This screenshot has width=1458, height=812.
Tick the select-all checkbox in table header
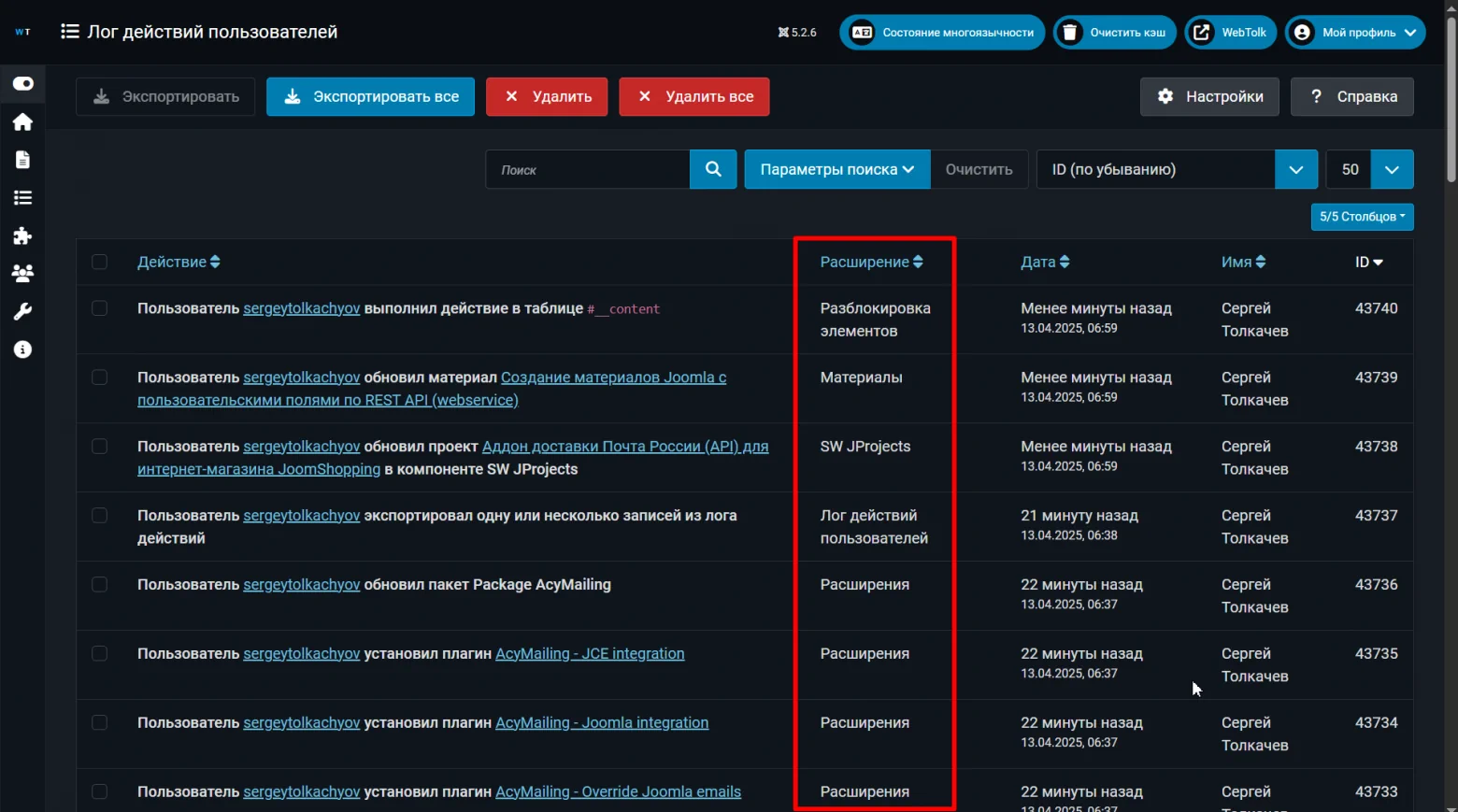click(x=99, y=262)
